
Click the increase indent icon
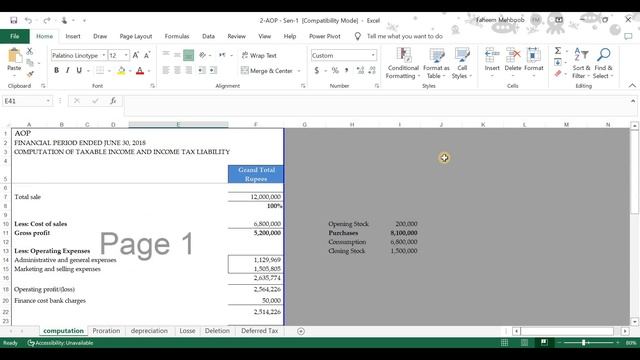coord(213,70)
